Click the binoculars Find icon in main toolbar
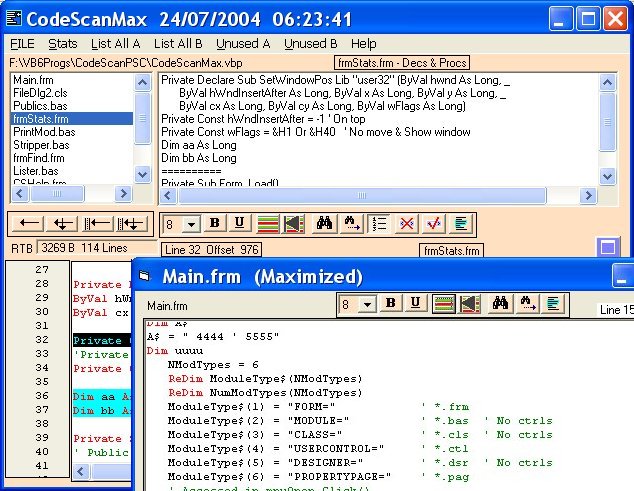 pos(324,224)
